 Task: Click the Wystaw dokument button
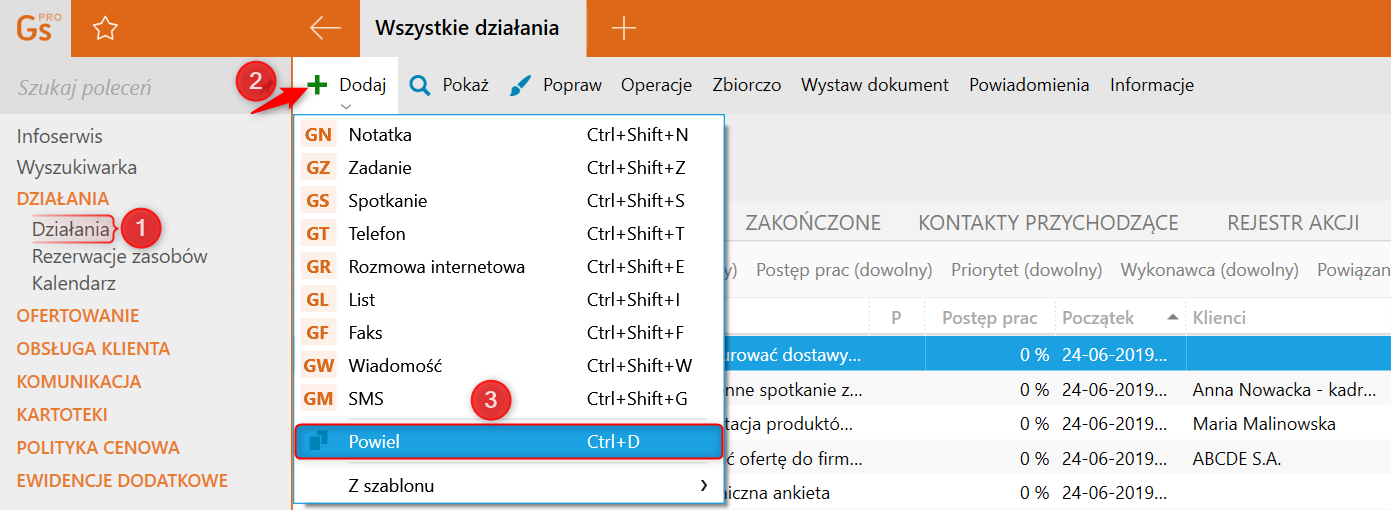click(874, 85)
